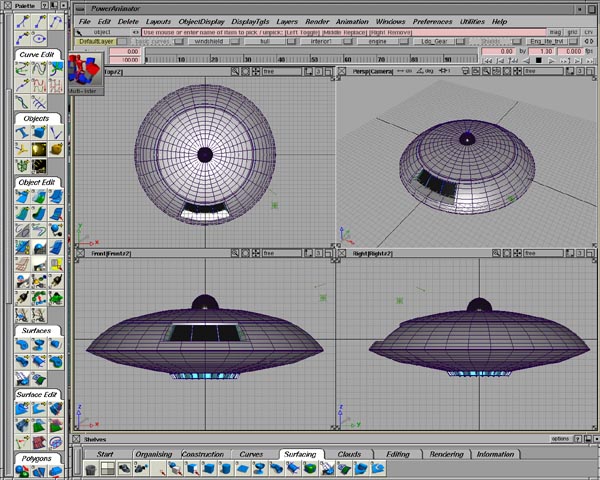The height and width of the screenshot is (480, 600).
Task: Click the trash can icon in Shelves
Action: click(89, 468)
